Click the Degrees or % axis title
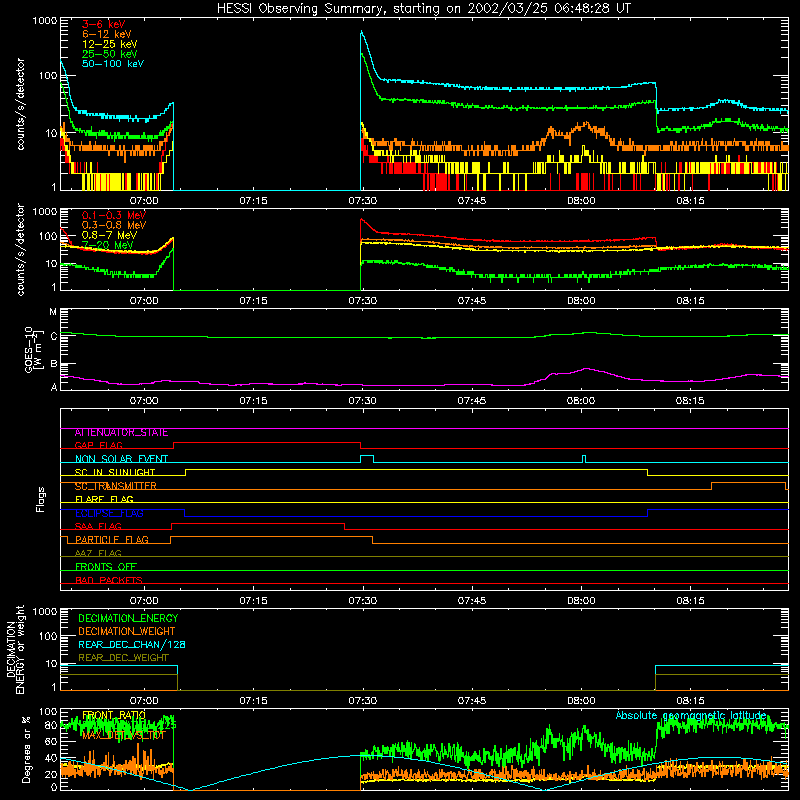 [x=26, y=749]
